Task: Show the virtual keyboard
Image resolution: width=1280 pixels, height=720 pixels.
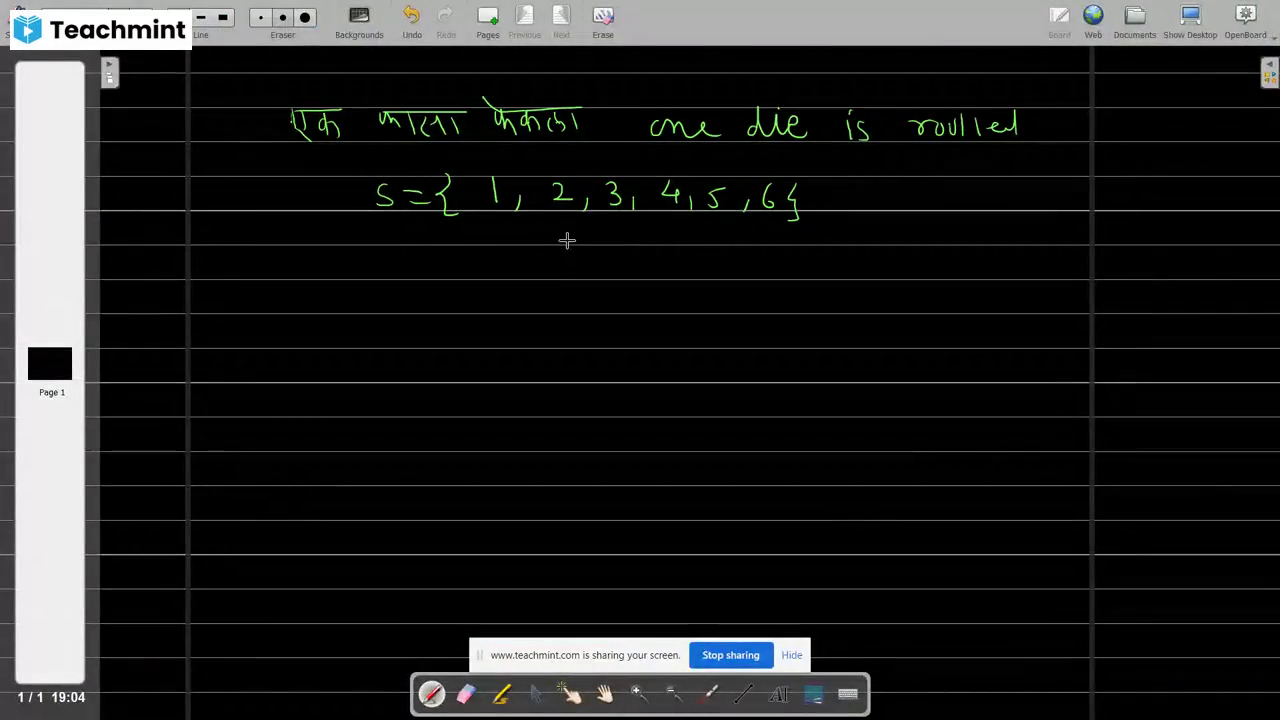Action: point(848,694)
